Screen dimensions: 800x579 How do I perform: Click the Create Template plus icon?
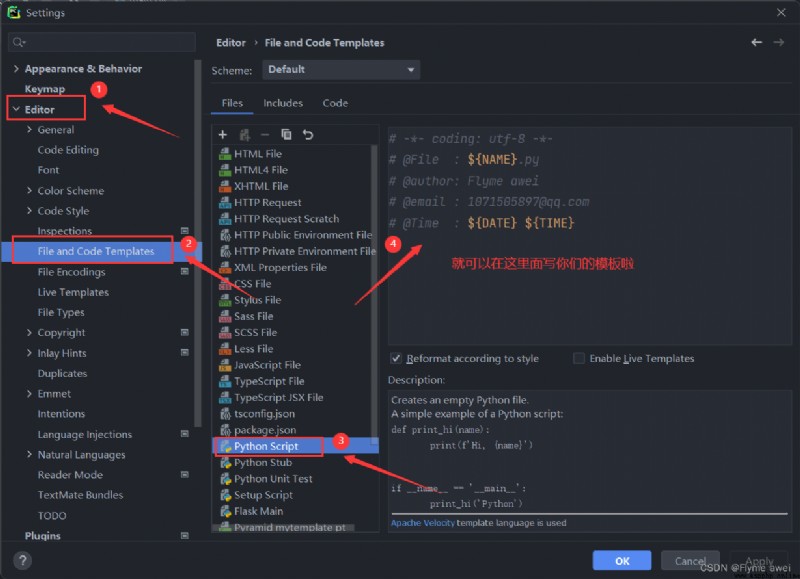[222, 135]
